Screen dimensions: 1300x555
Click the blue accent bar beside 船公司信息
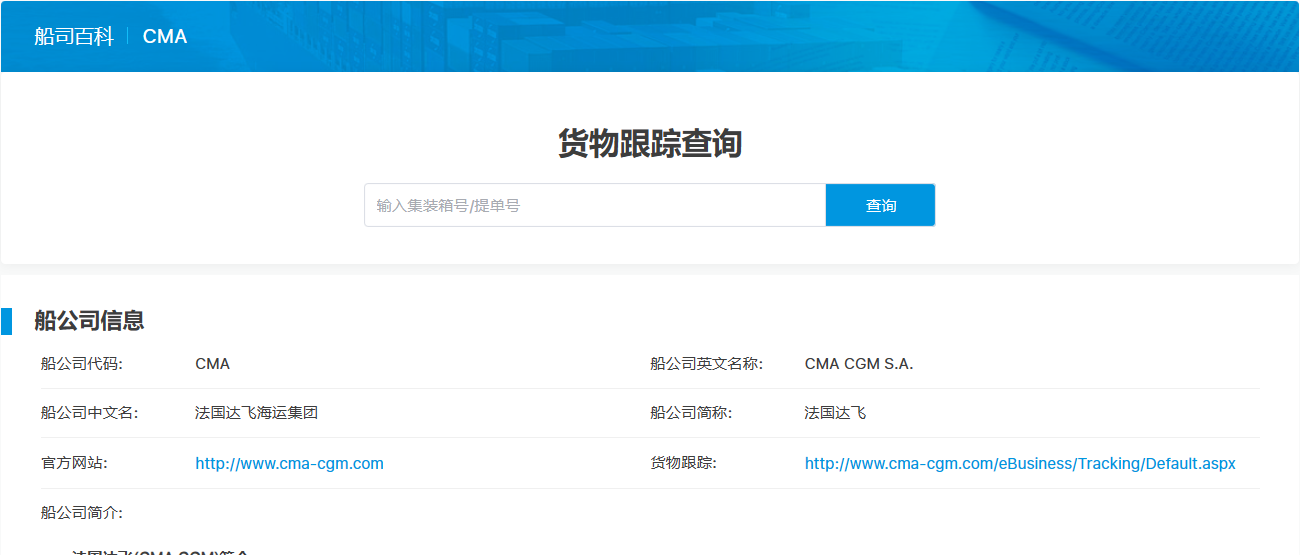click(x=6, y=321)
